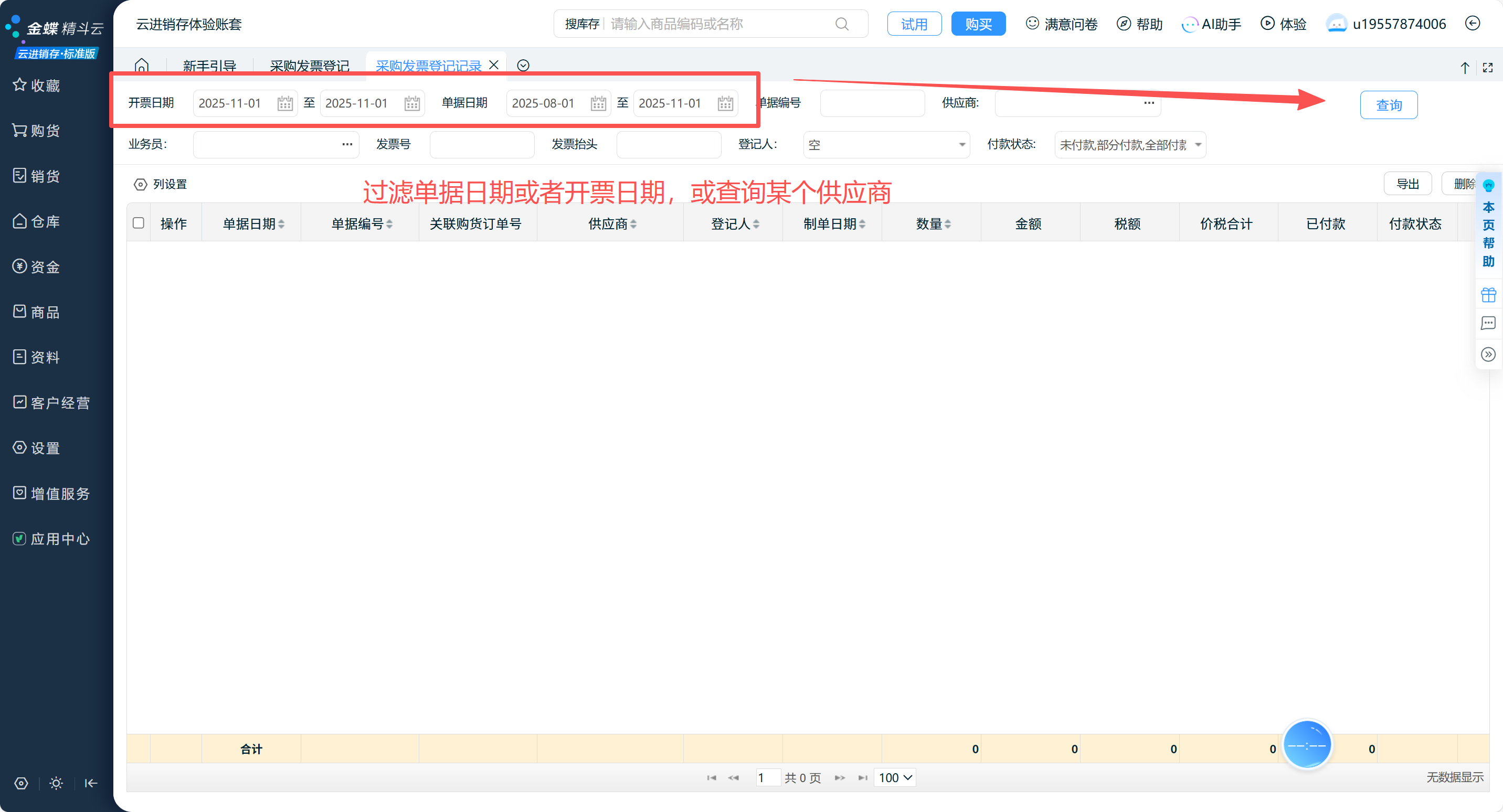Enter fullscreen with expand icon
Screen dimensions: 1503x812
click(1487, 68)
